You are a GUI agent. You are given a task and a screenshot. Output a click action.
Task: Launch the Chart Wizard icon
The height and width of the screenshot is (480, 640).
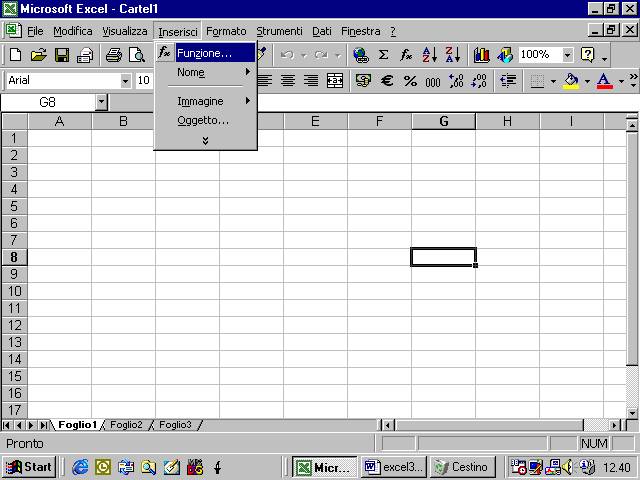pyautogui.click(x=482, y=55)
